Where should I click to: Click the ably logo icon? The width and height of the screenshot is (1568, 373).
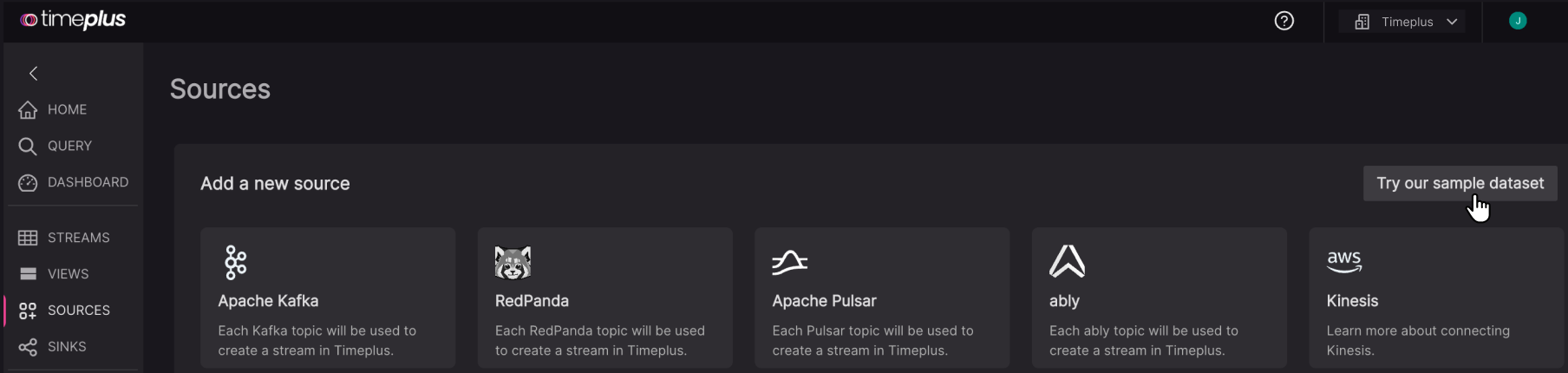(1067, 261)
